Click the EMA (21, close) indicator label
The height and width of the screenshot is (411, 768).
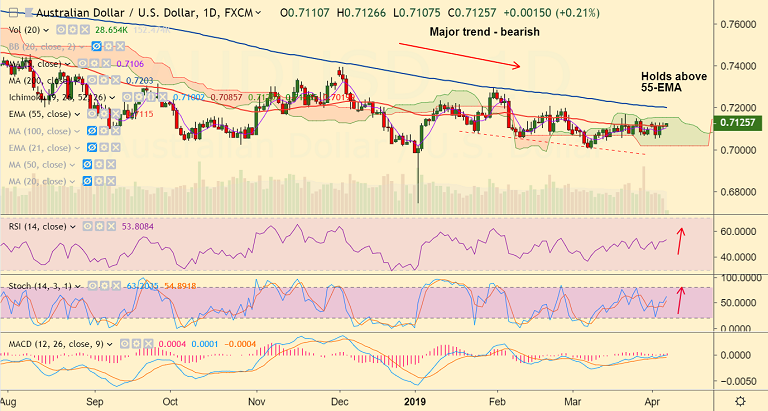[x=40, y=147]
